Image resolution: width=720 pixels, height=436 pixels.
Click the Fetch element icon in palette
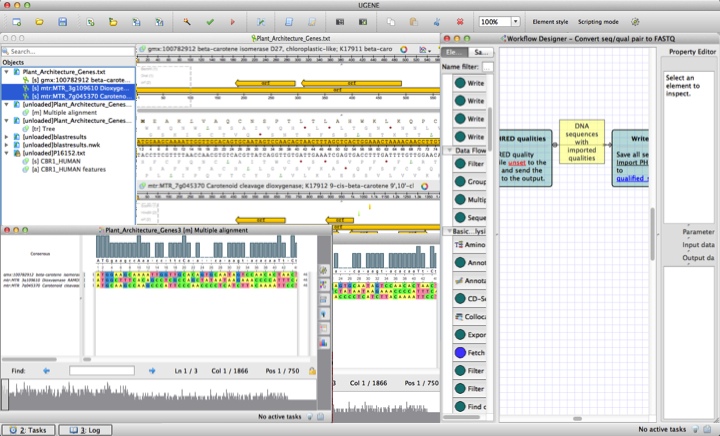(459, 352)
